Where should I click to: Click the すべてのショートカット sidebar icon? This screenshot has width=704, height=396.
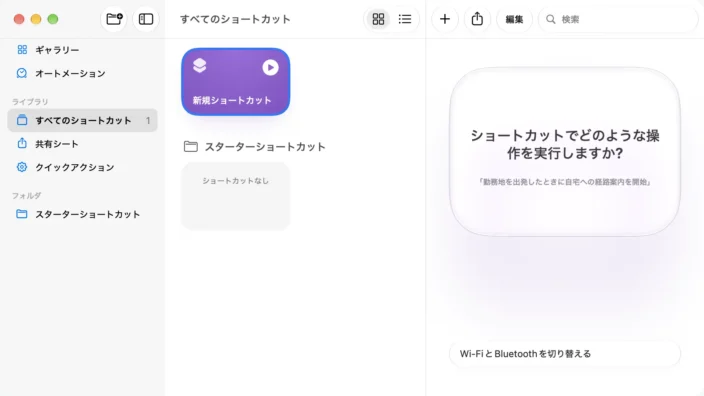22,120
